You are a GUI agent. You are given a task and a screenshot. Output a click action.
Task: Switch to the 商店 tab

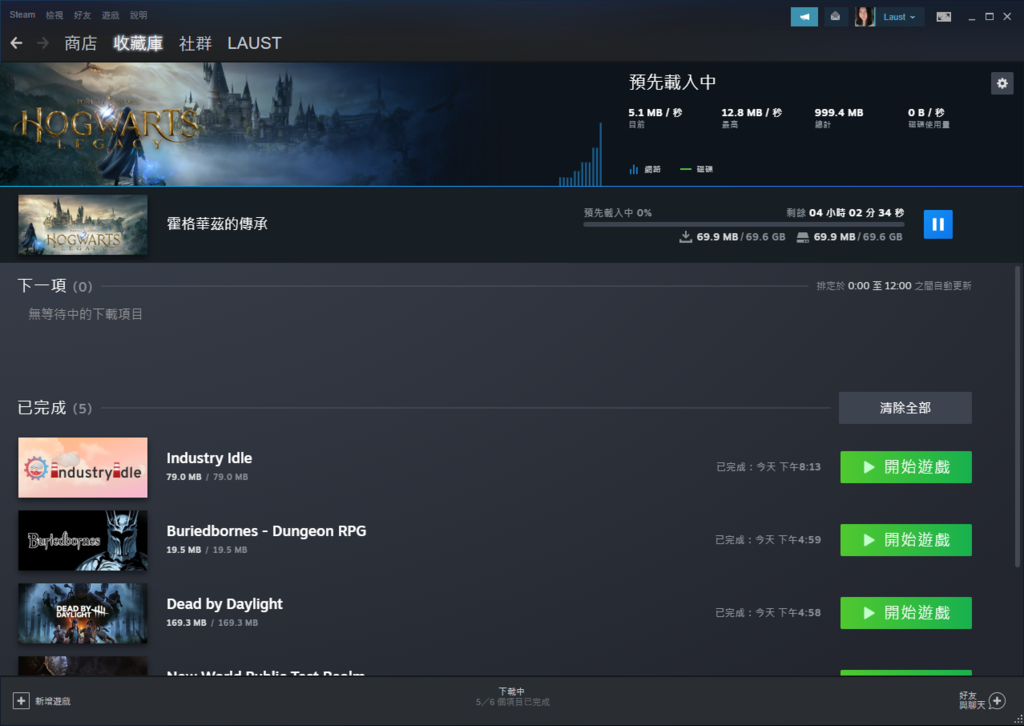coord(80,43)
